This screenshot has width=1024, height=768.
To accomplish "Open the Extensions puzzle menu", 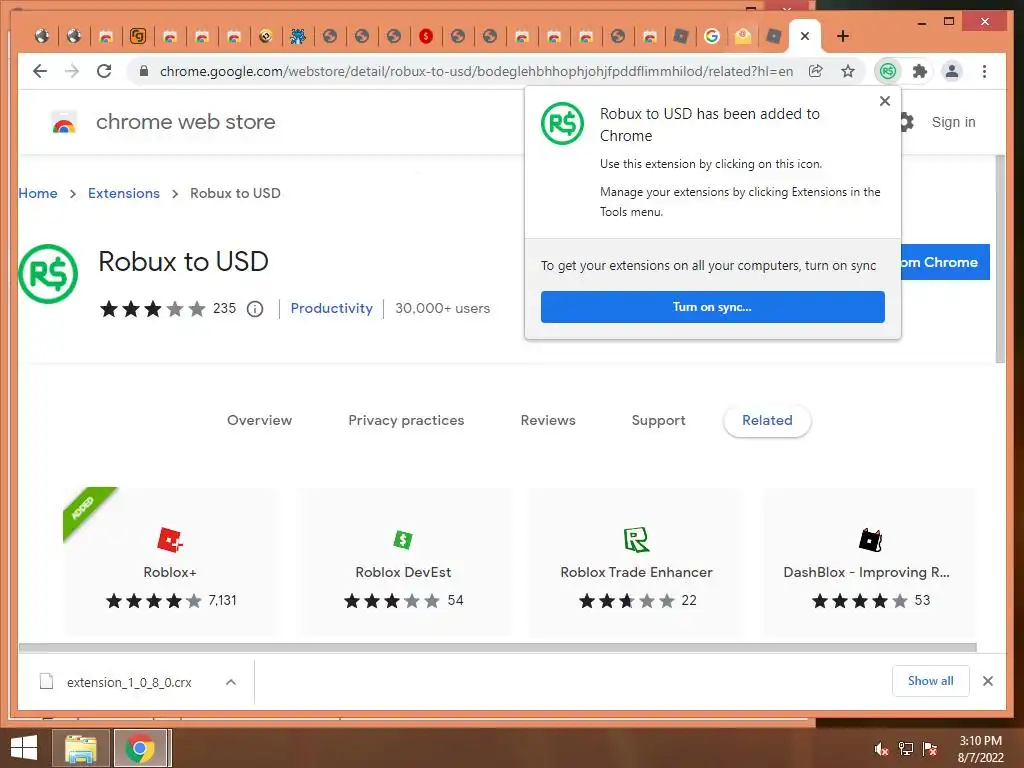I will point(920,71).
